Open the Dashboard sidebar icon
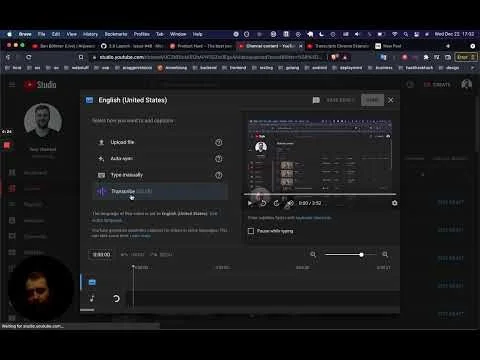 12,172
